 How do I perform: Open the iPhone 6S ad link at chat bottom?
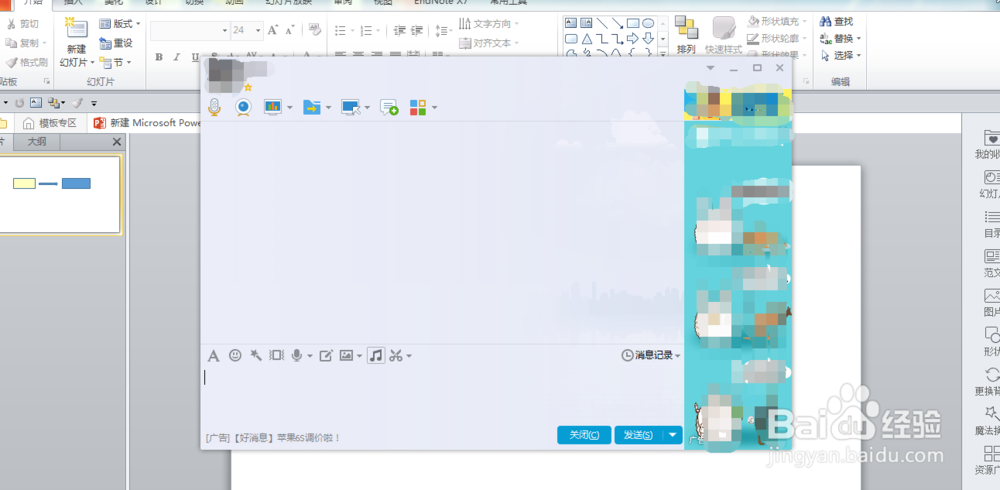point(274,438)
